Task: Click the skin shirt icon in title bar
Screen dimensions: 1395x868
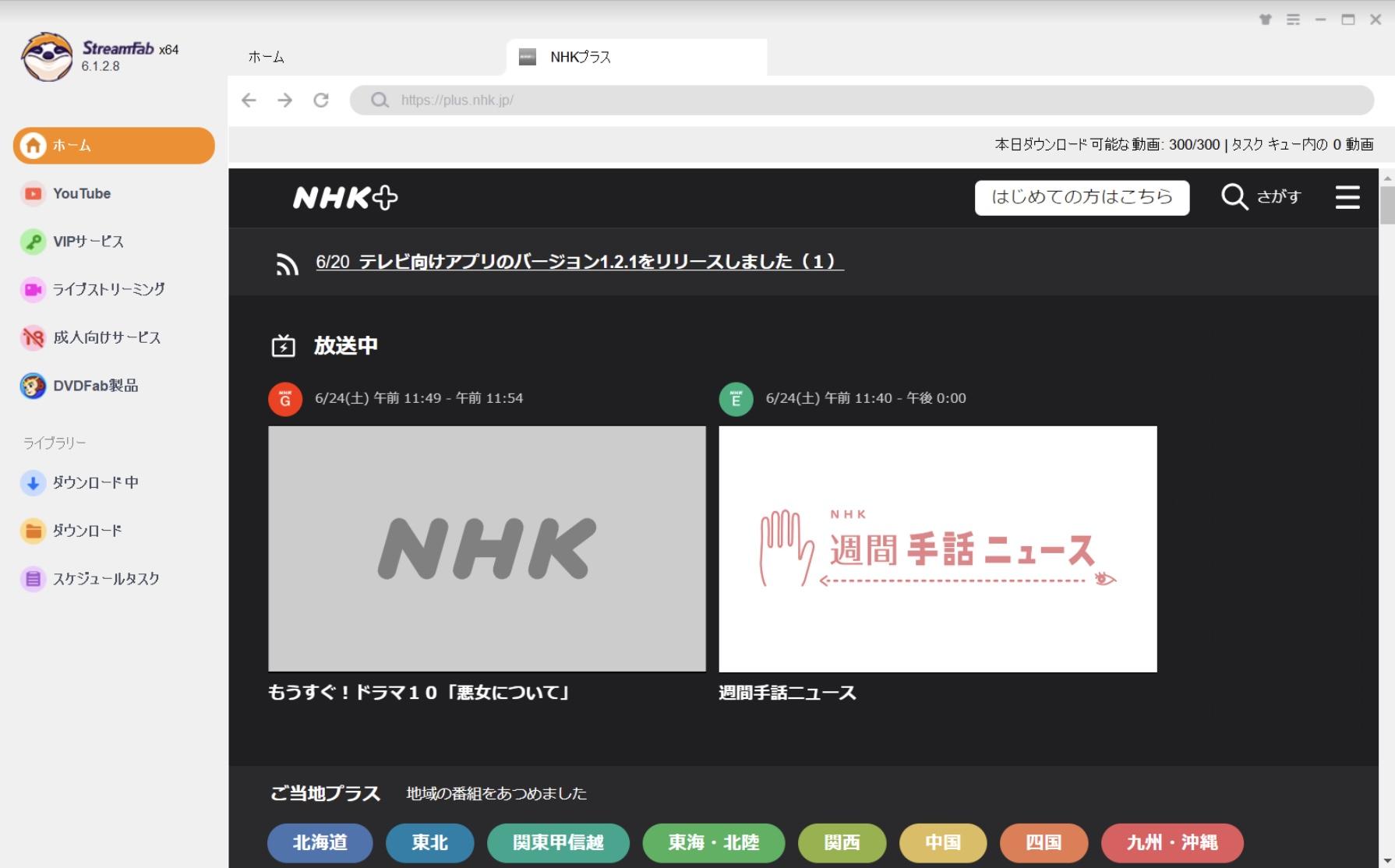Action: coord(1266,19)
